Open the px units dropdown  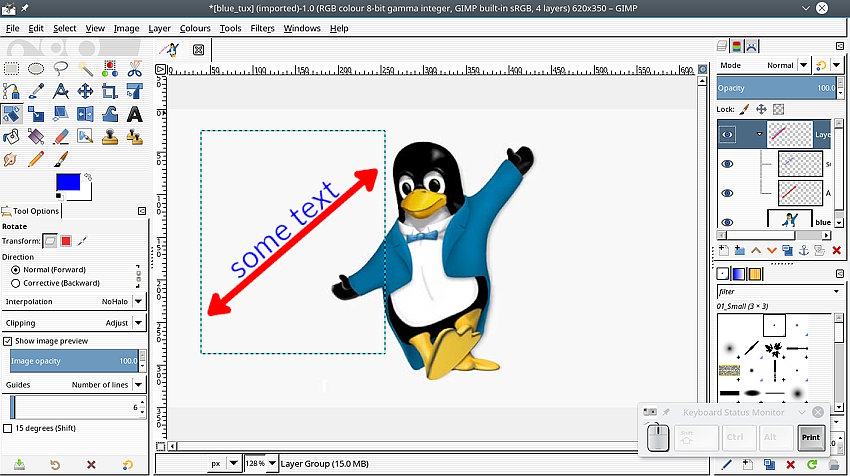pyautogui.click(x=234, y=464)
